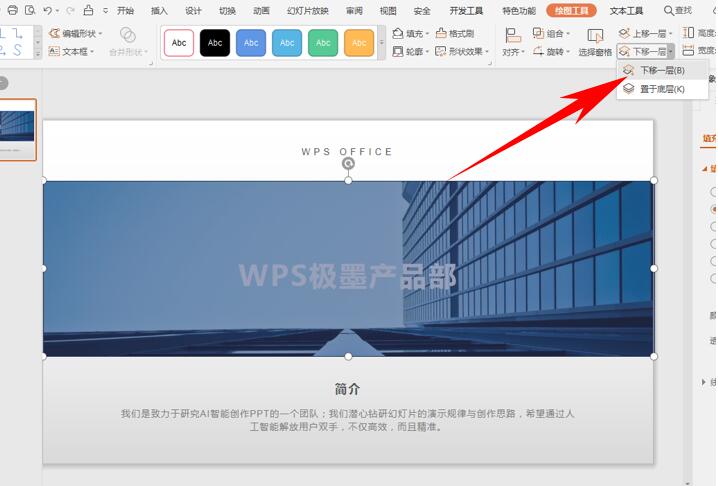This screenshot has width=718, height=486.
Task: Open the Align (对齐) tool
Action: tap(513, 42)
